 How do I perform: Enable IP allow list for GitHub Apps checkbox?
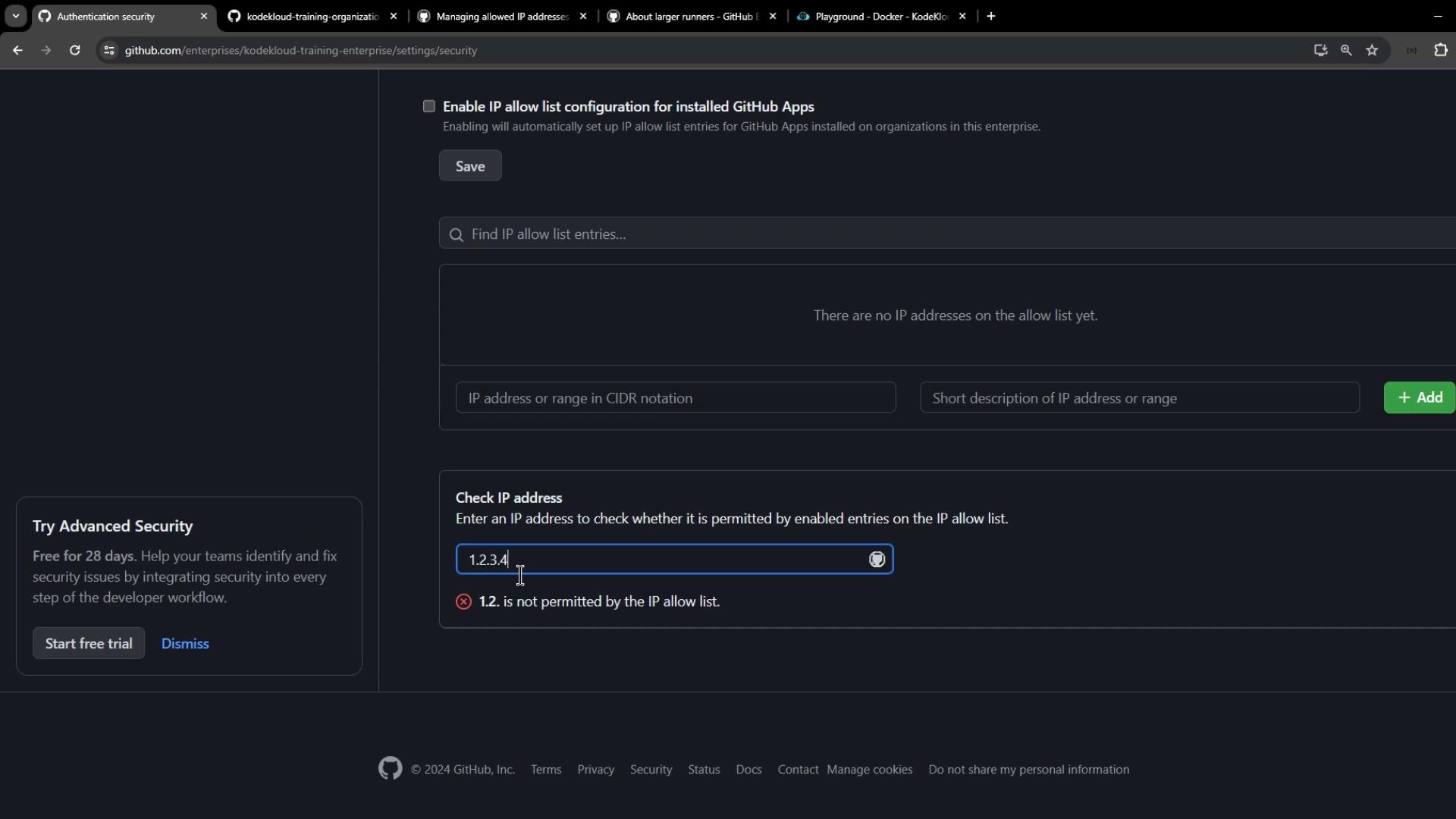[429, 106]
